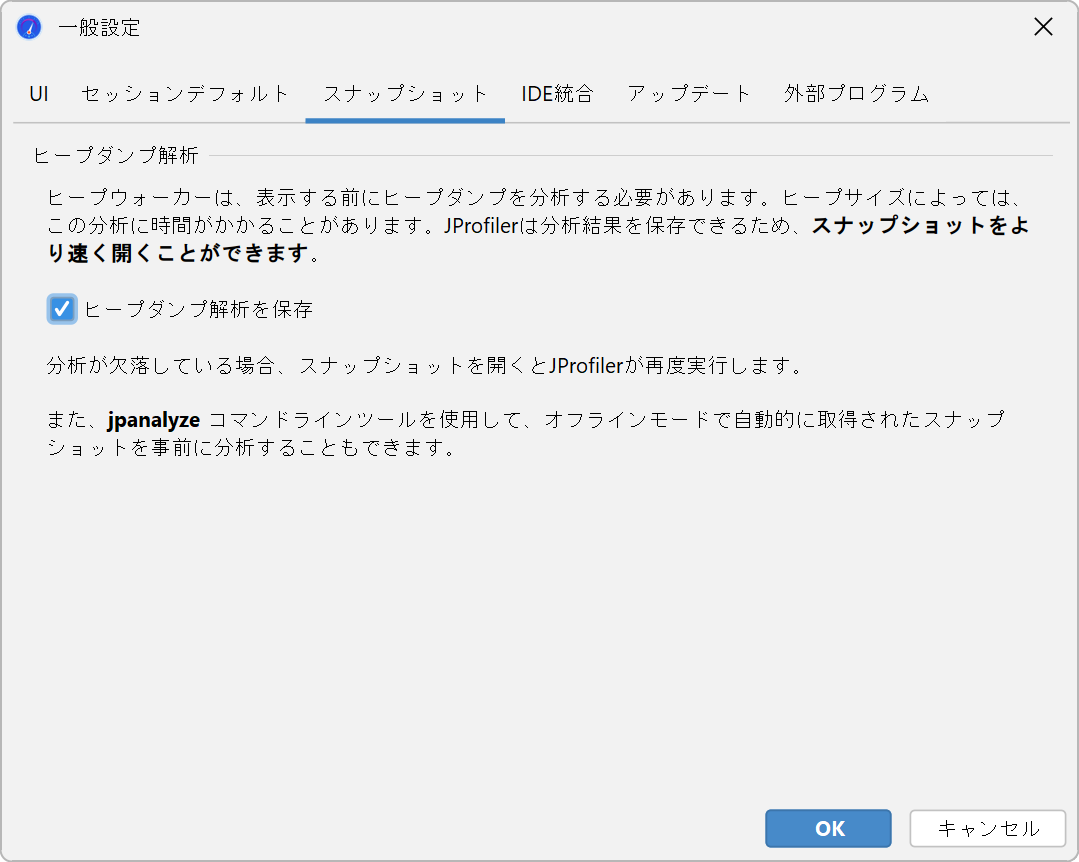Close the 一般設定 dialog

1043,27
